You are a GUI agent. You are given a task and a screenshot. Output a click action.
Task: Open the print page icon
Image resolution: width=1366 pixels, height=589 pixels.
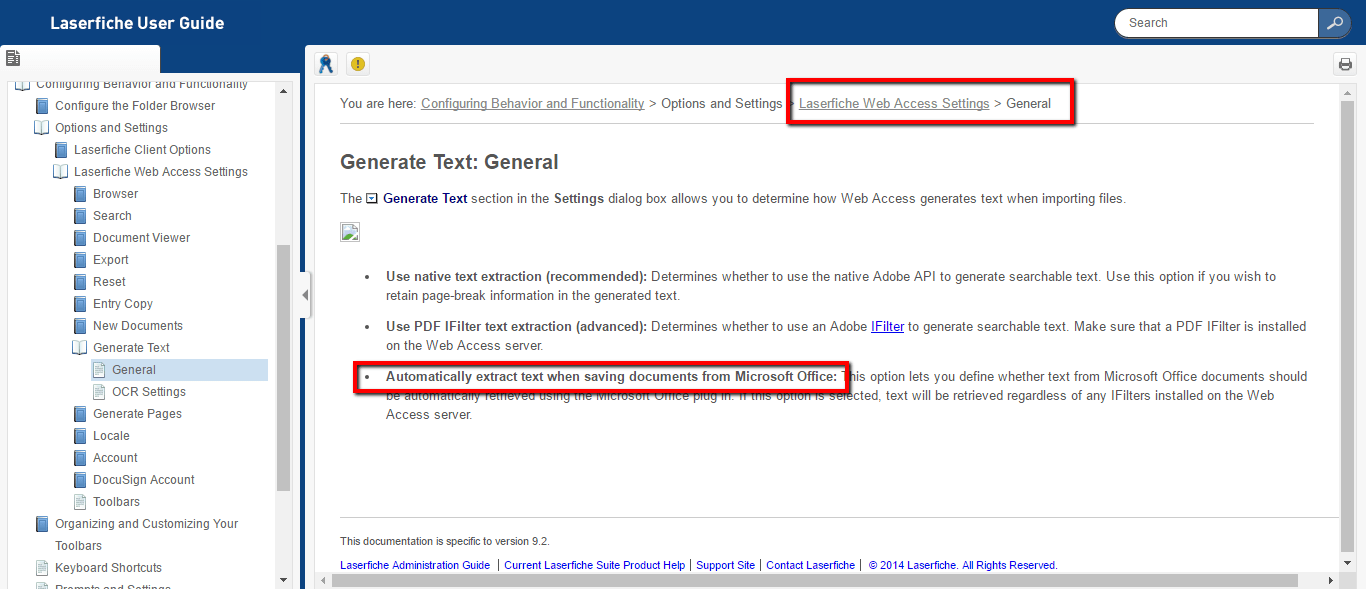coord(1345,65)
